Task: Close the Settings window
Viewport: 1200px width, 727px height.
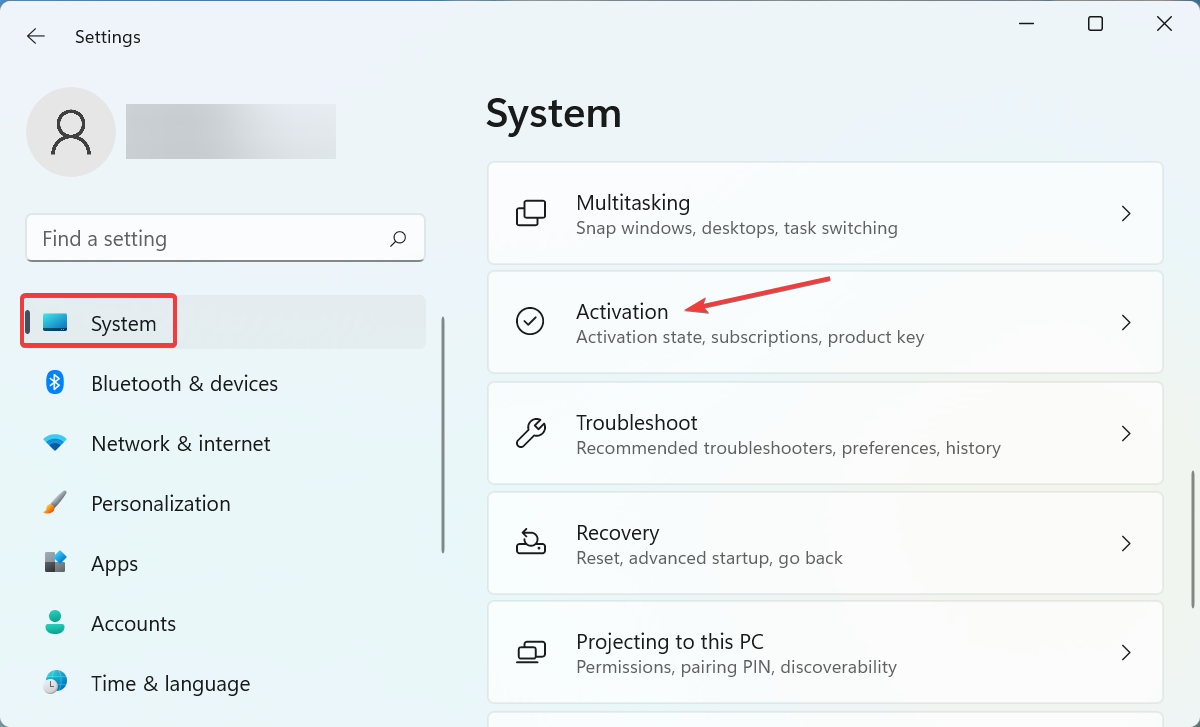Action: pyautogui.click(x=1165, y=24)
